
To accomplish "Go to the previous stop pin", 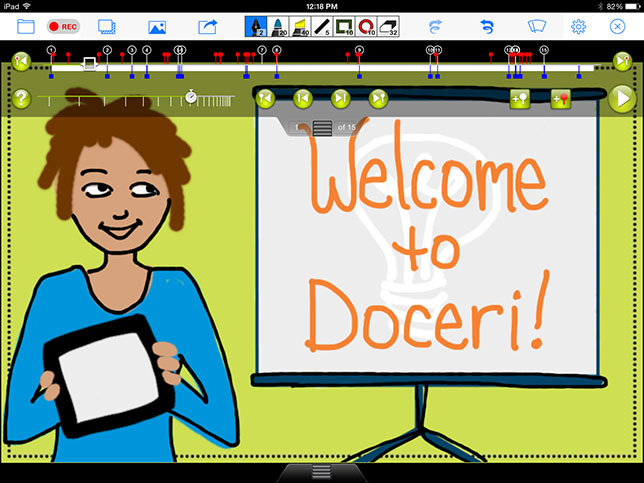I will pyautogui.click(x=265, y=99).
